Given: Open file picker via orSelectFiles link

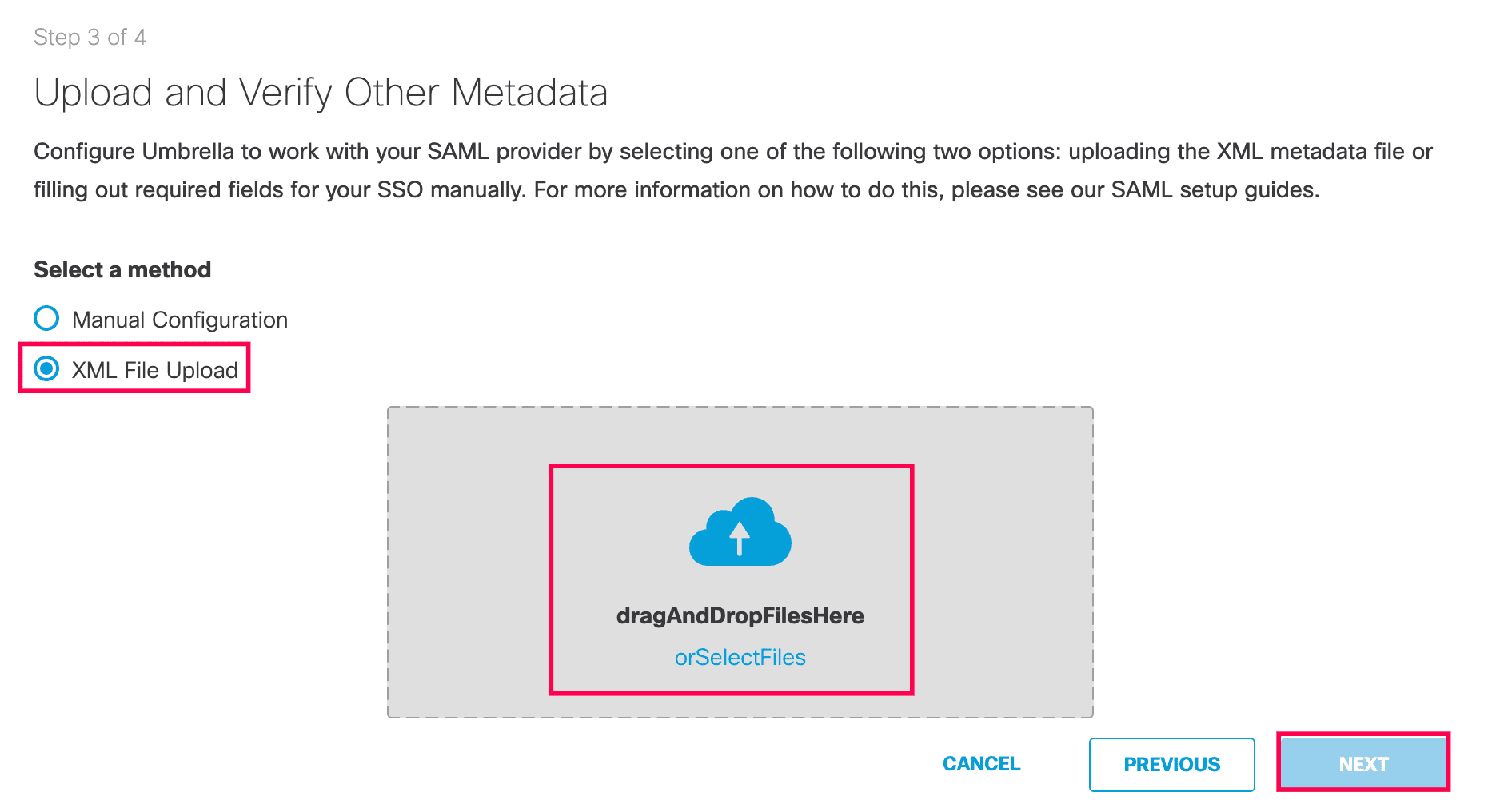Looking at the screenshot, I should (740, 657).
